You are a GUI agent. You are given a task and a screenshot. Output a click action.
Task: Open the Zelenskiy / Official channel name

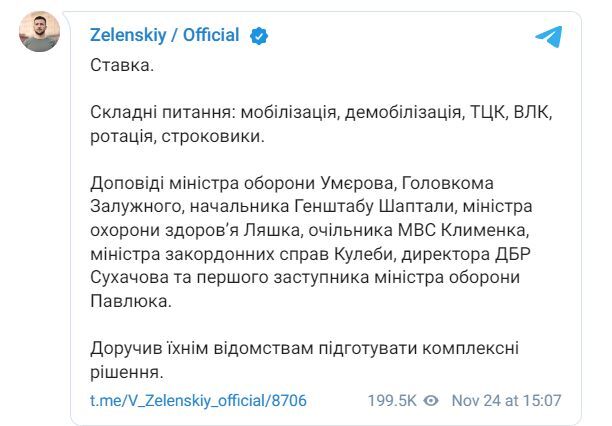[164, 35]
